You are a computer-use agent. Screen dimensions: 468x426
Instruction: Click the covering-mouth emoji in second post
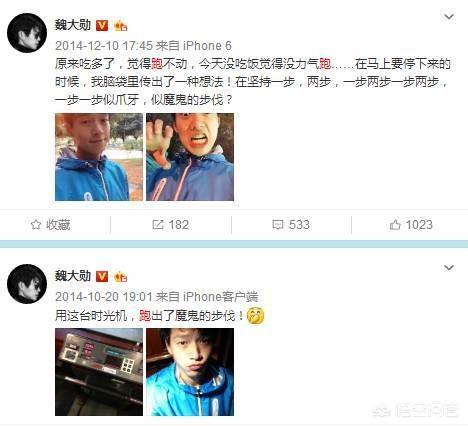pyautogui.click(x=255, y=316)
